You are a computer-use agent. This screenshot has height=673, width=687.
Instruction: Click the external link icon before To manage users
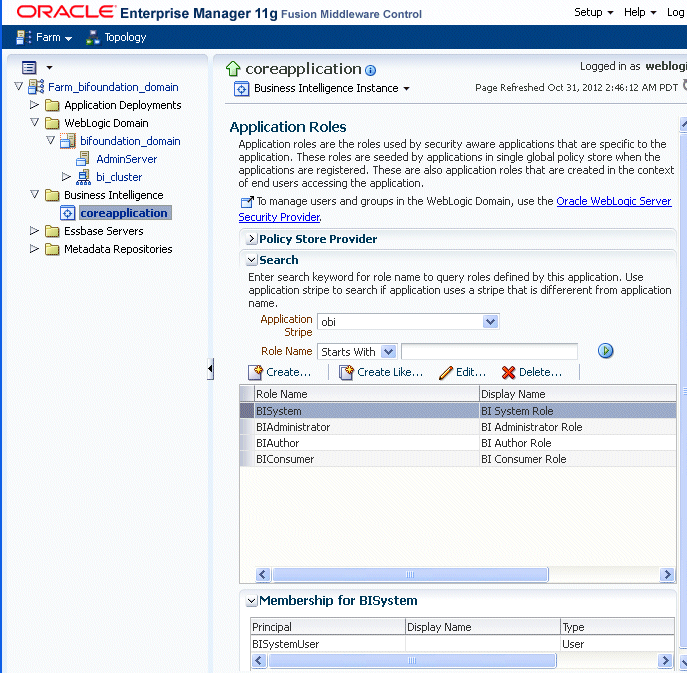click(x=247, y=202)
